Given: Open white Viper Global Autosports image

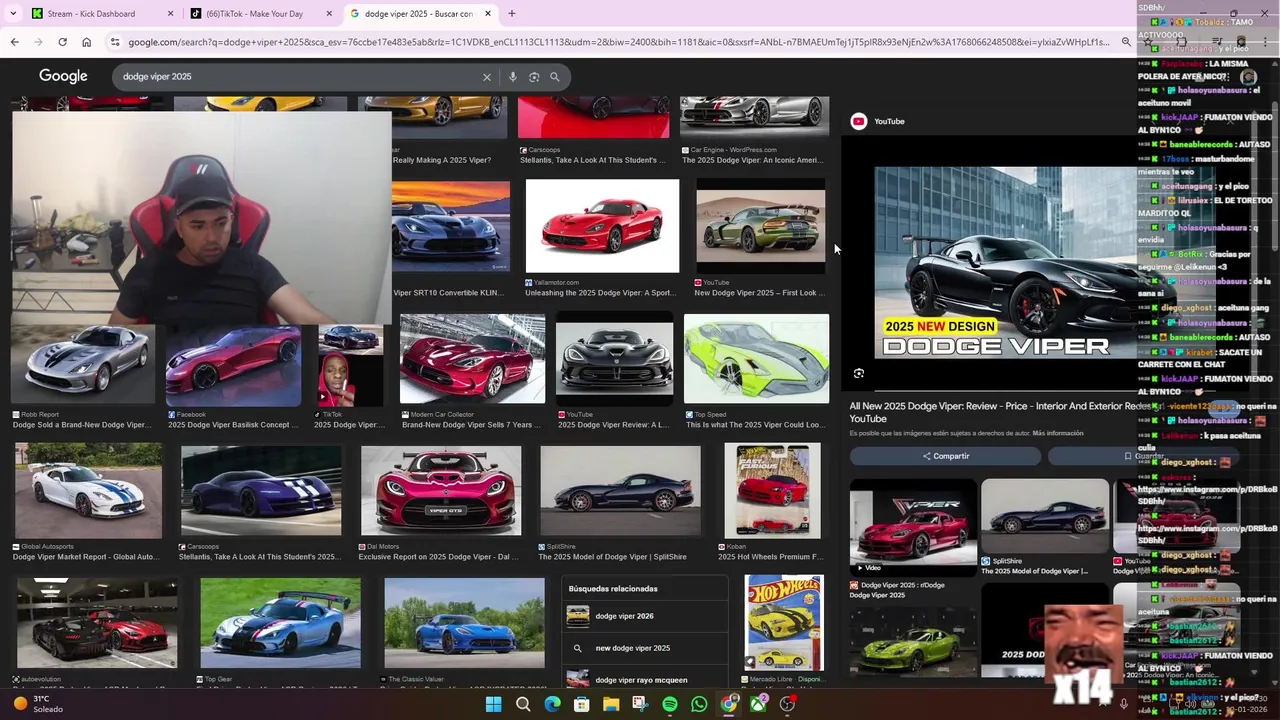Looking at the screenshot, I should coord(88,491).
